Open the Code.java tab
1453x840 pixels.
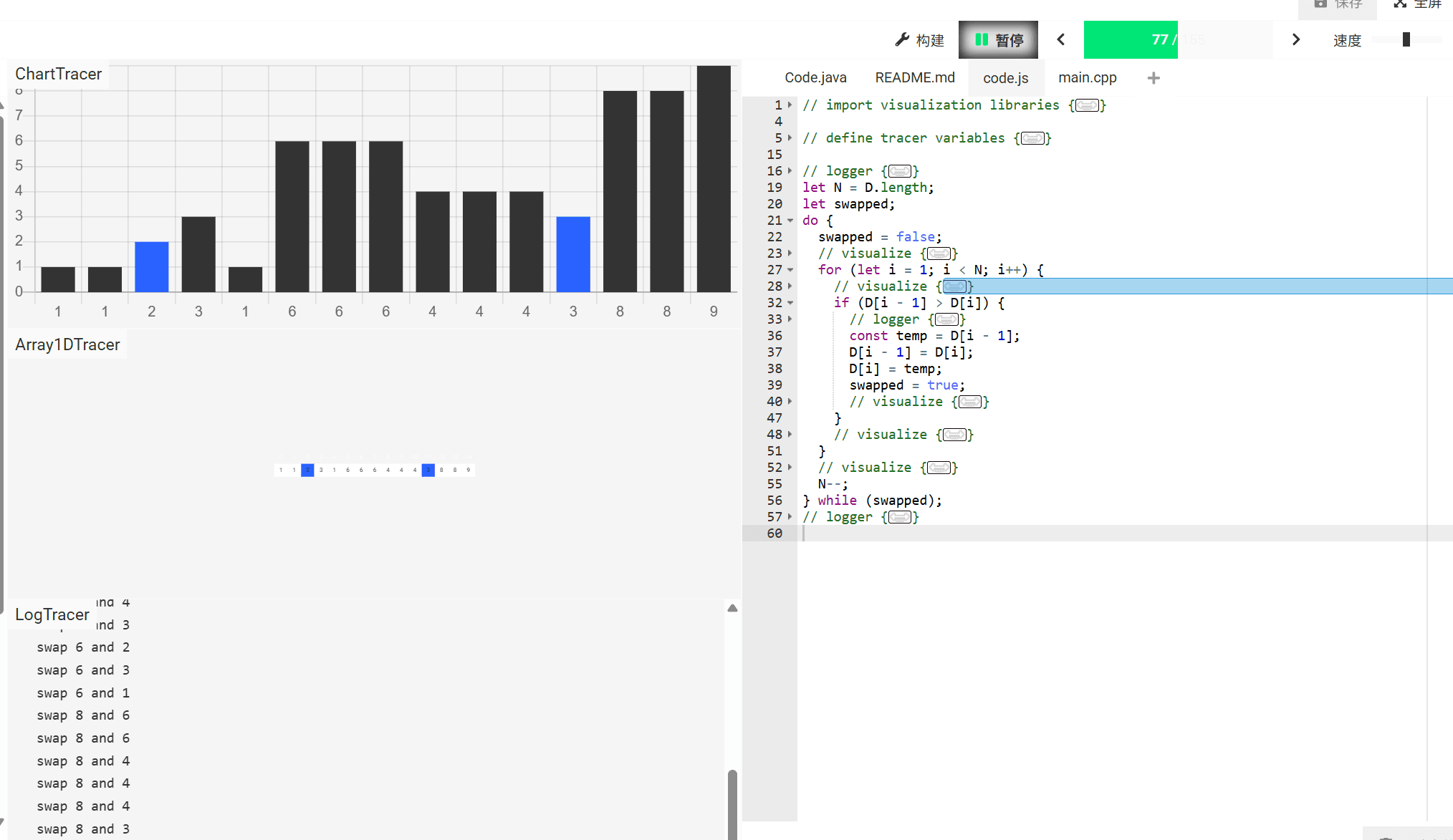pos(815,77)
